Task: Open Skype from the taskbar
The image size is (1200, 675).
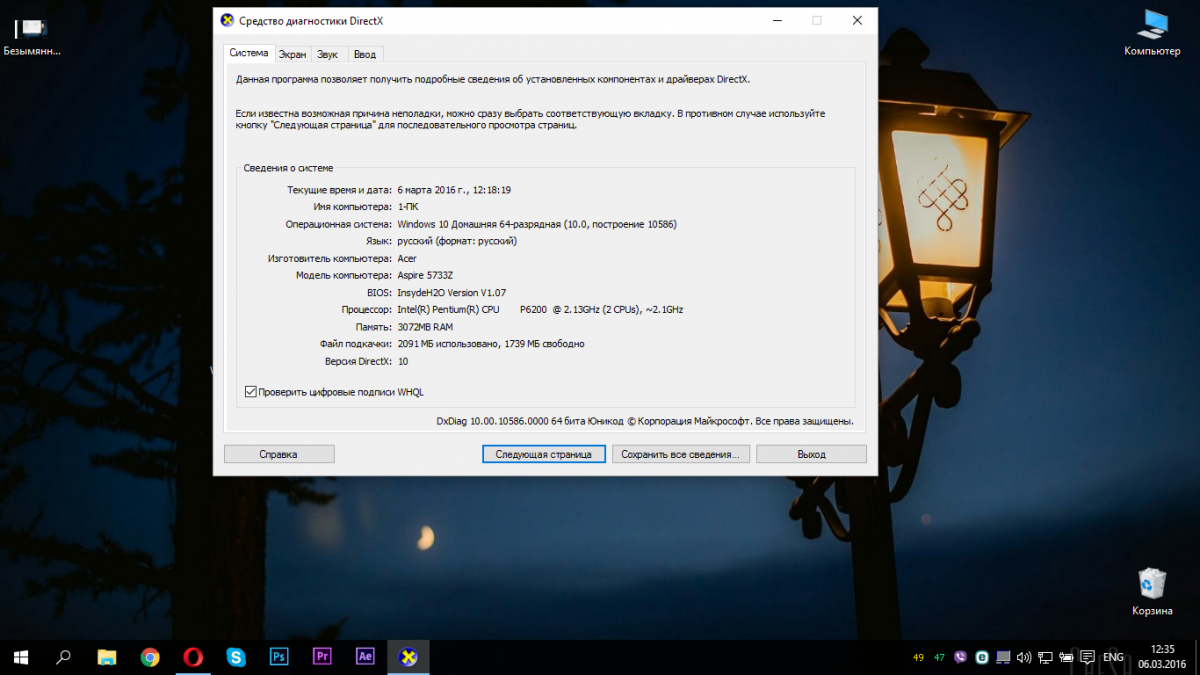Action: (236, 657)
